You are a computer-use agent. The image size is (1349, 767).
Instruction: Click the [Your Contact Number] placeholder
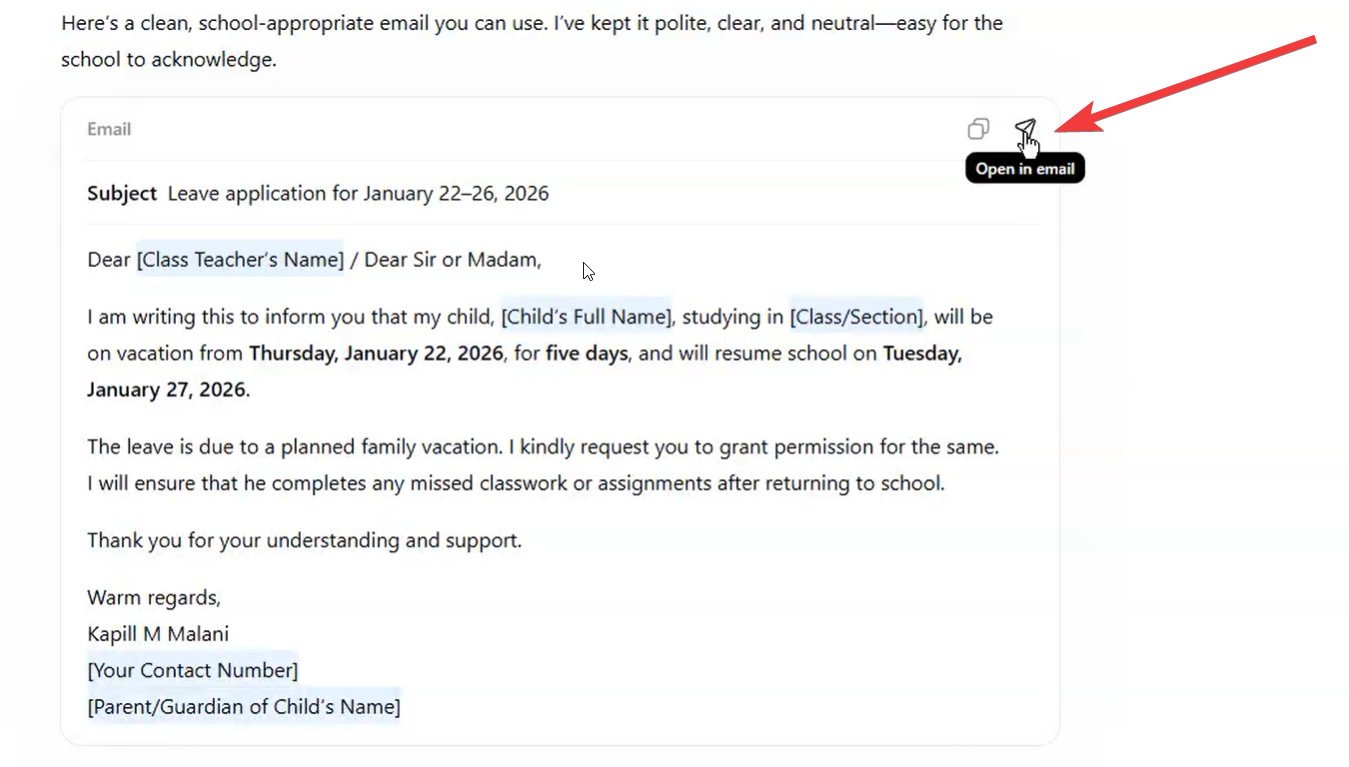coord(192,669)
